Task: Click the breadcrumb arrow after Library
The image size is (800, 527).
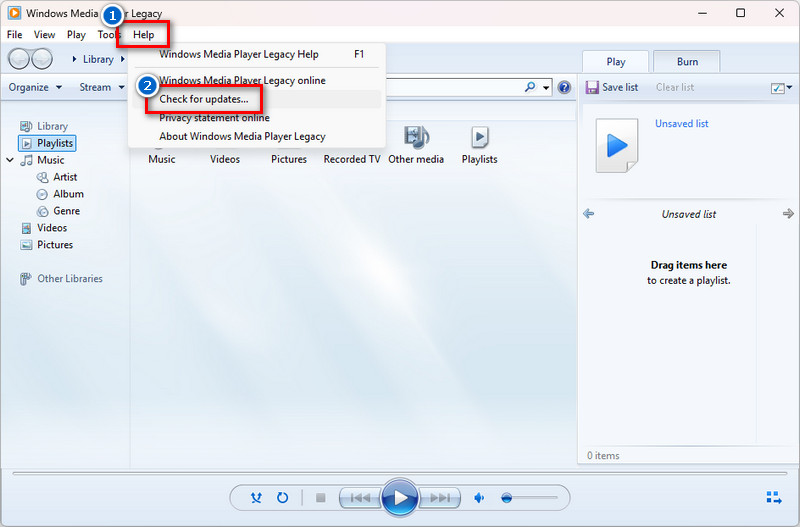Action: pyautogui.click(x=122, y=59)
